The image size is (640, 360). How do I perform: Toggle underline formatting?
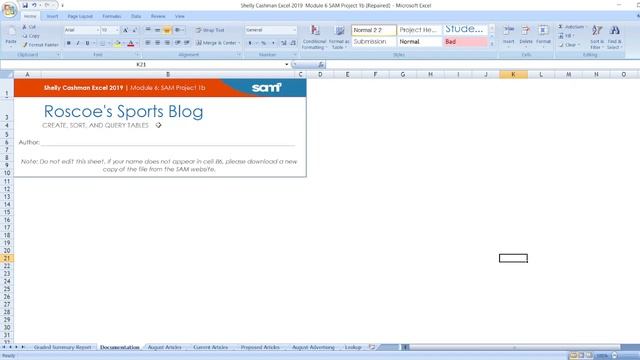coord(87,43)
